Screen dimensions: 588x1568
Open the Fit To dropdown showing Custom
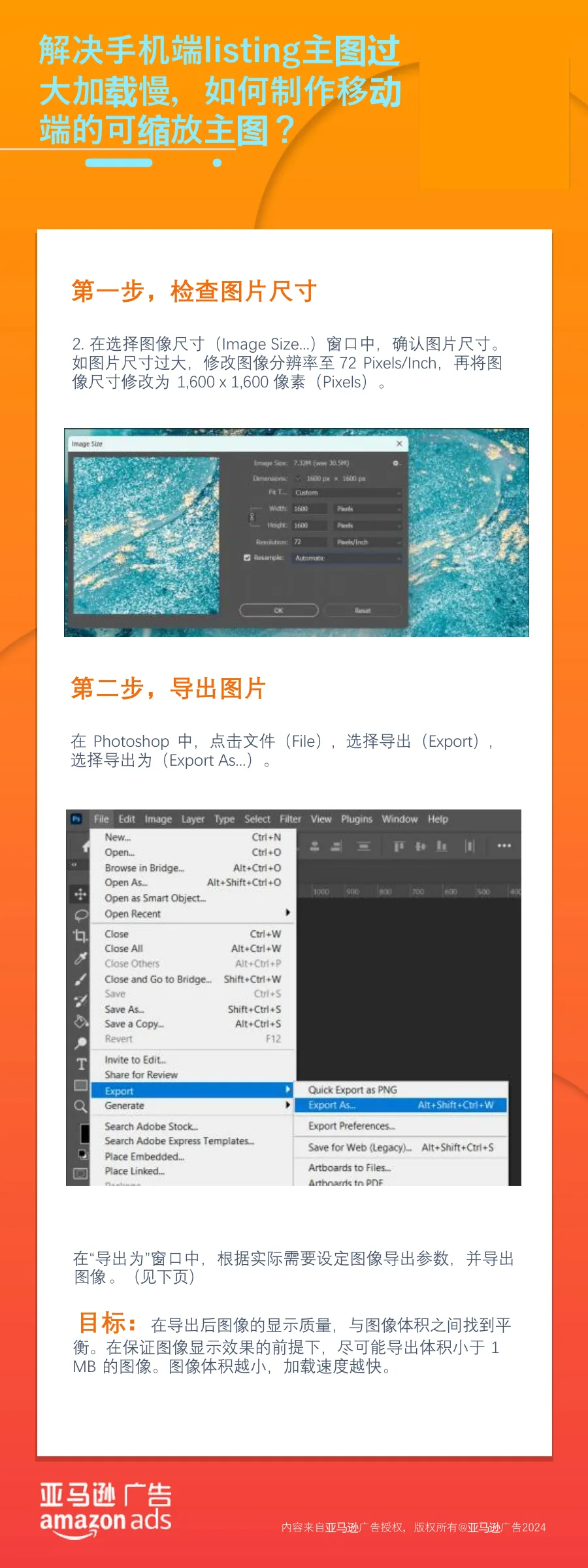[x=347, y=493]
